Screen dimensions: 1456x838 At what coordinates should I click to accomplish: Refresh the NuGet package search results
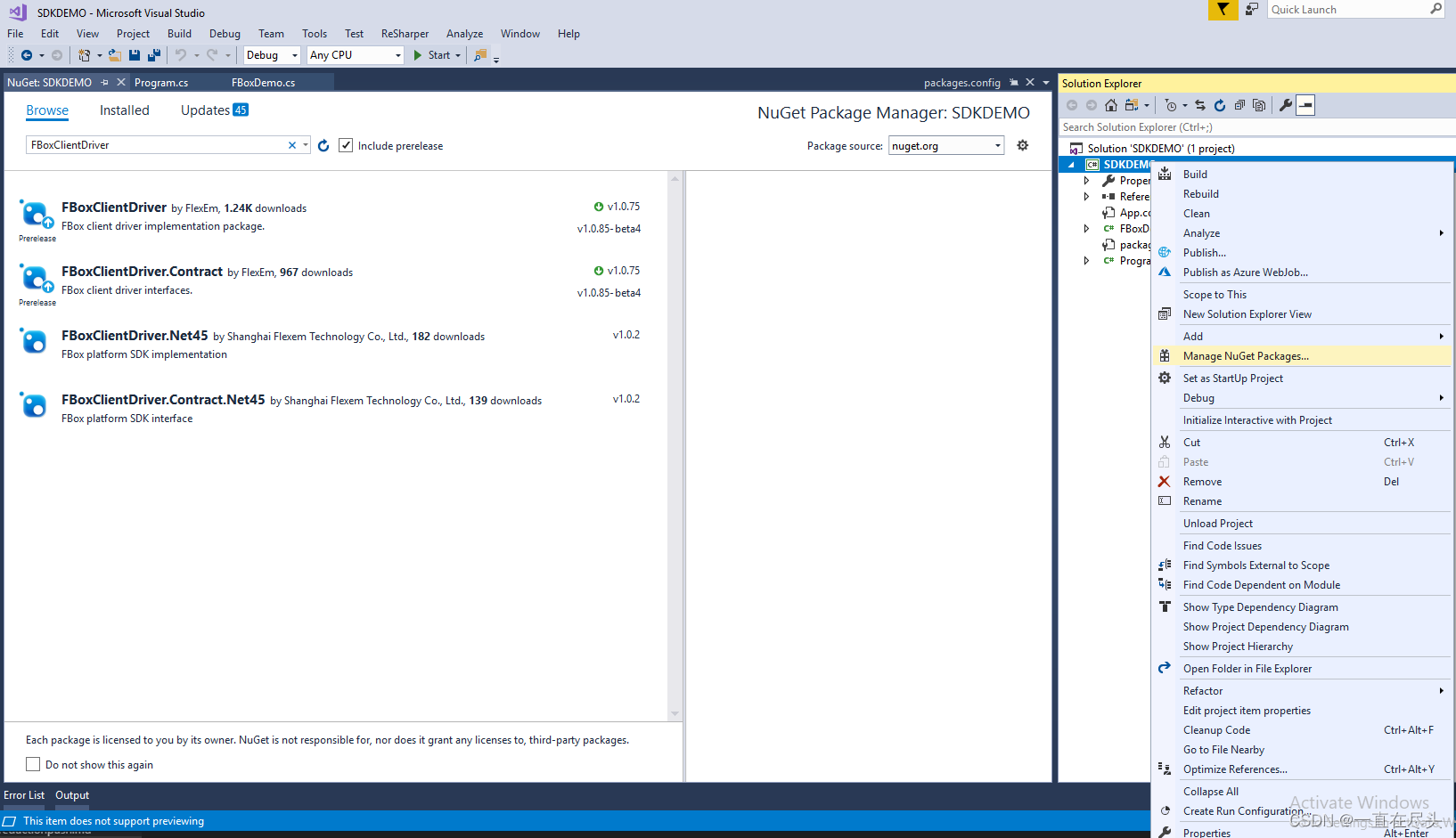(323, 145)
